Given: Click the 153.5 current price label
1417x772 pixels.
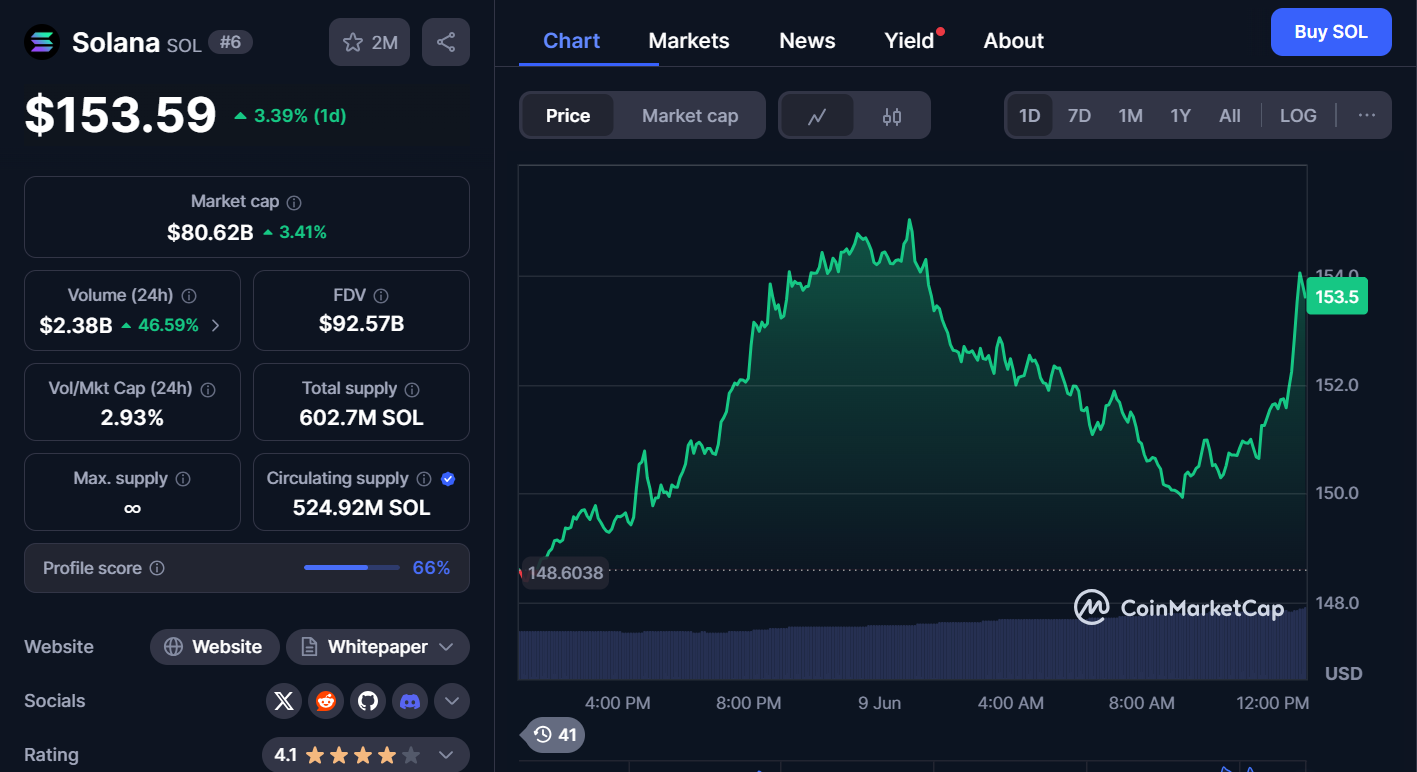Looking at the screenshot, I should (1337, 296).
